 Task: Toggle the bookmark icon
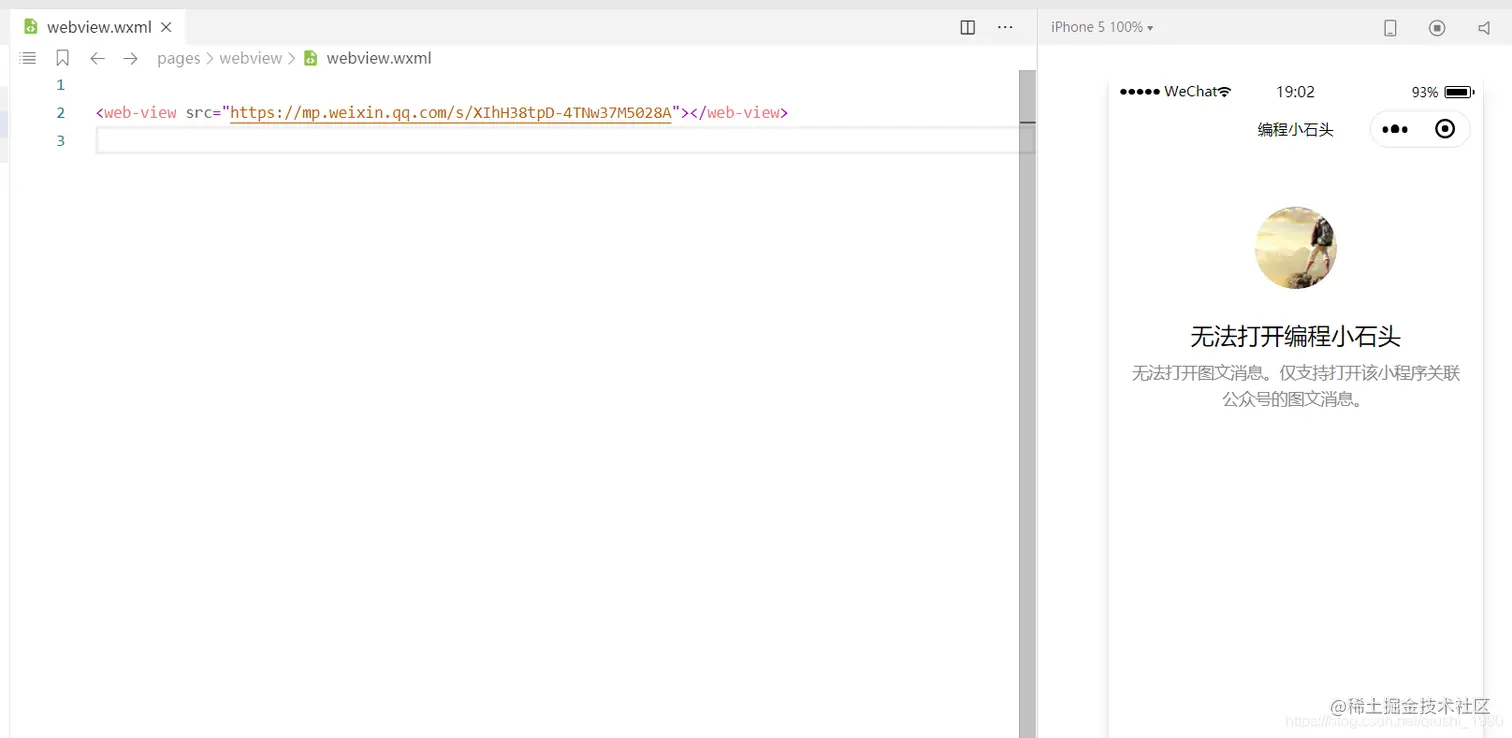(62, 58)
